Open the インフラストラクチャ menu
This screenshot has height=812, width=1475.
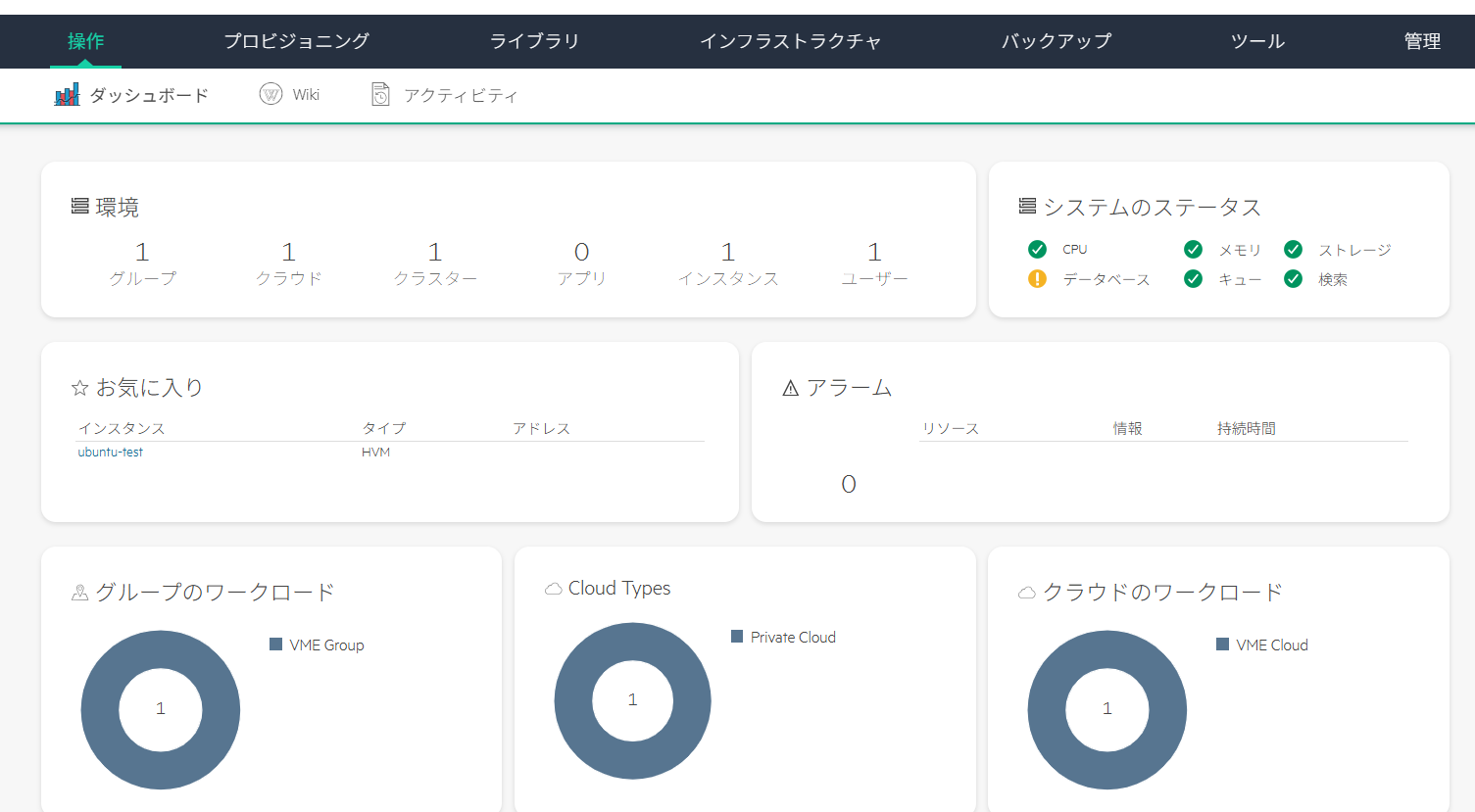[x=790, y=41]
